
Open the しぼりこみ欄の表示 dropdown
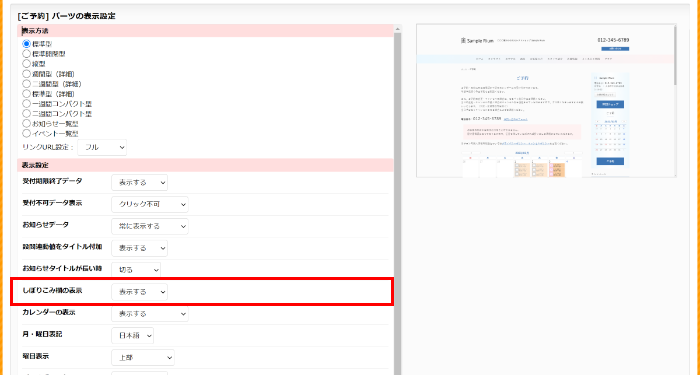coord(139,292)
